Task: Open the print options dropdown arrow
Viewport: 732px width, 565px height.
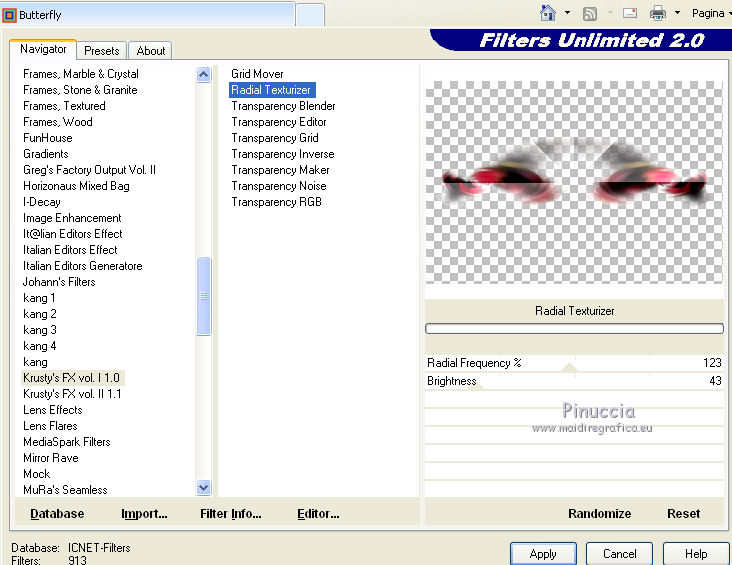Action: point(677,13)
